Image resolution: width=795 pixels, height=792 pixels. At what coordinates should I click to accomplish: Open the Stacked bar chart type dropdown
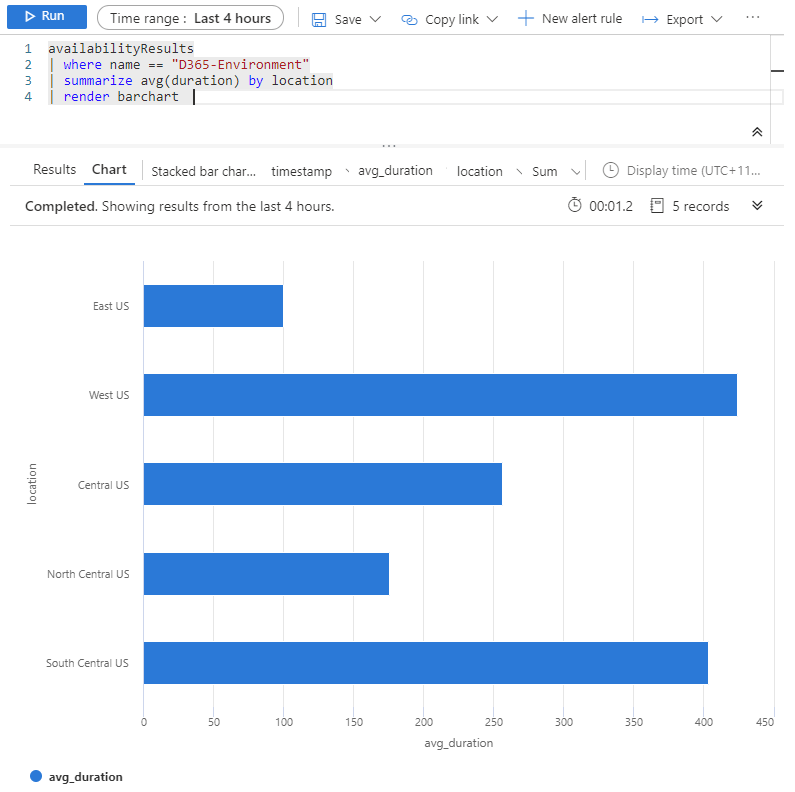204,171
